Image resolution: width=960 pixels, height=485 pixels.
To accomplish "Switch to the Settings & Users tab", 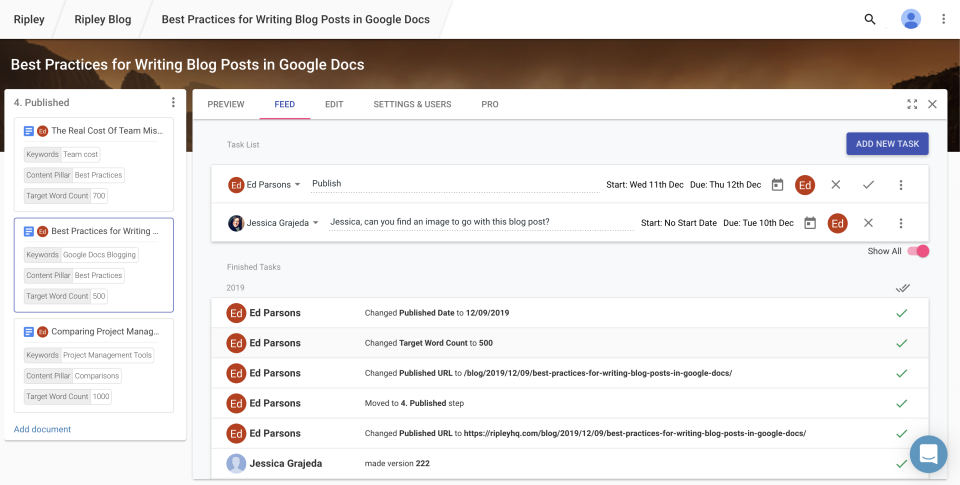I will pos(412,104).
